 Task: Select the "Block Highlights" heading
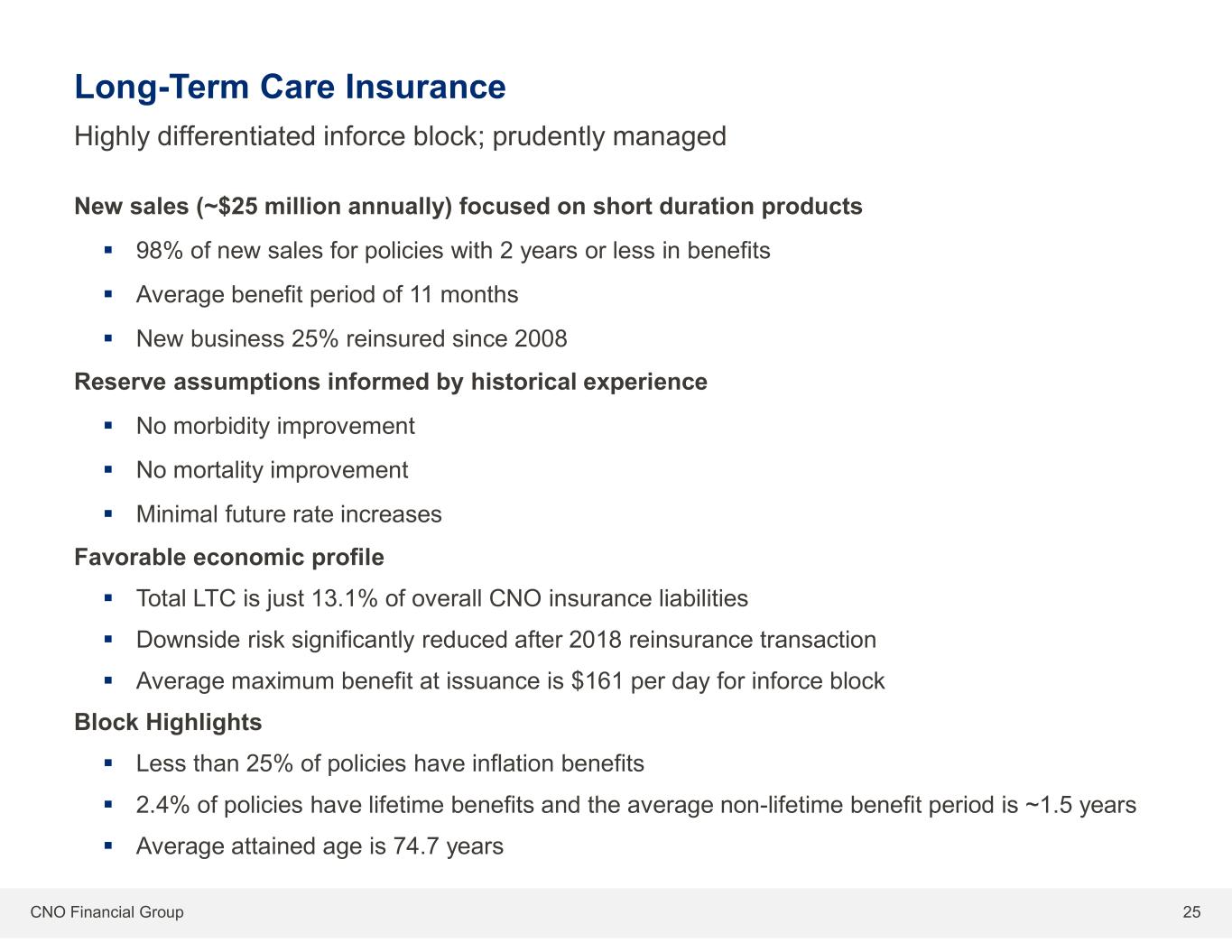coord(168,722)
